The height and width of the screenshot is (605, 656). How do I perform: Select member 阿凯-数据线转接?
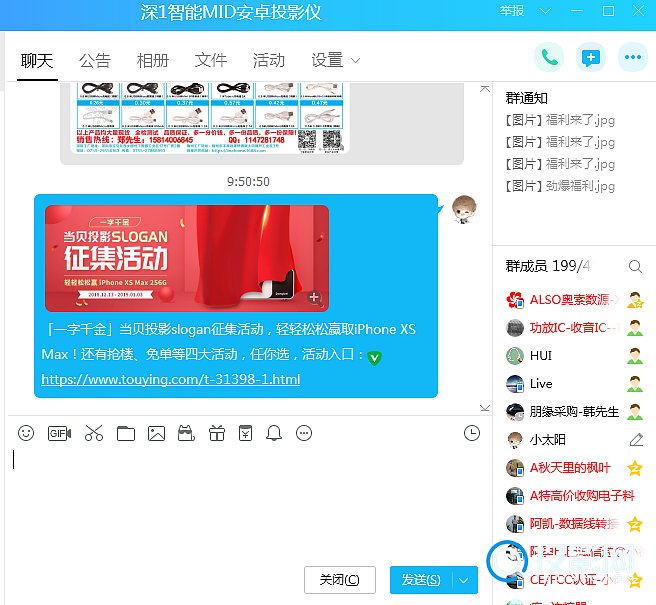(x=574, y=524)
